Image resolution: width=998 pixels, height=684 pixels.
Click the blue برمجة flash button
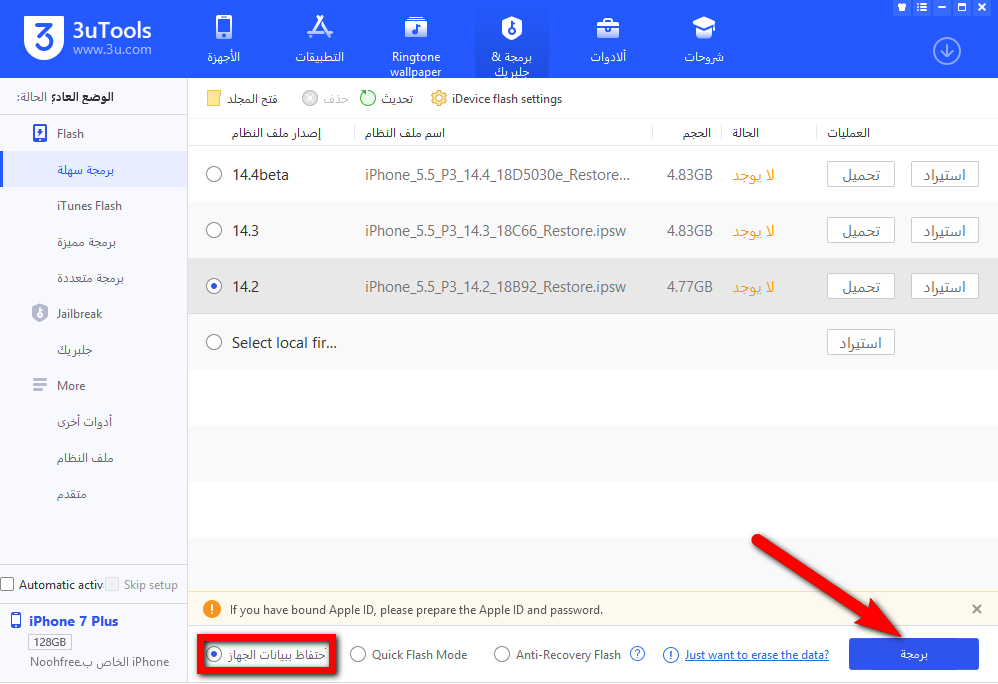[913, 654]
